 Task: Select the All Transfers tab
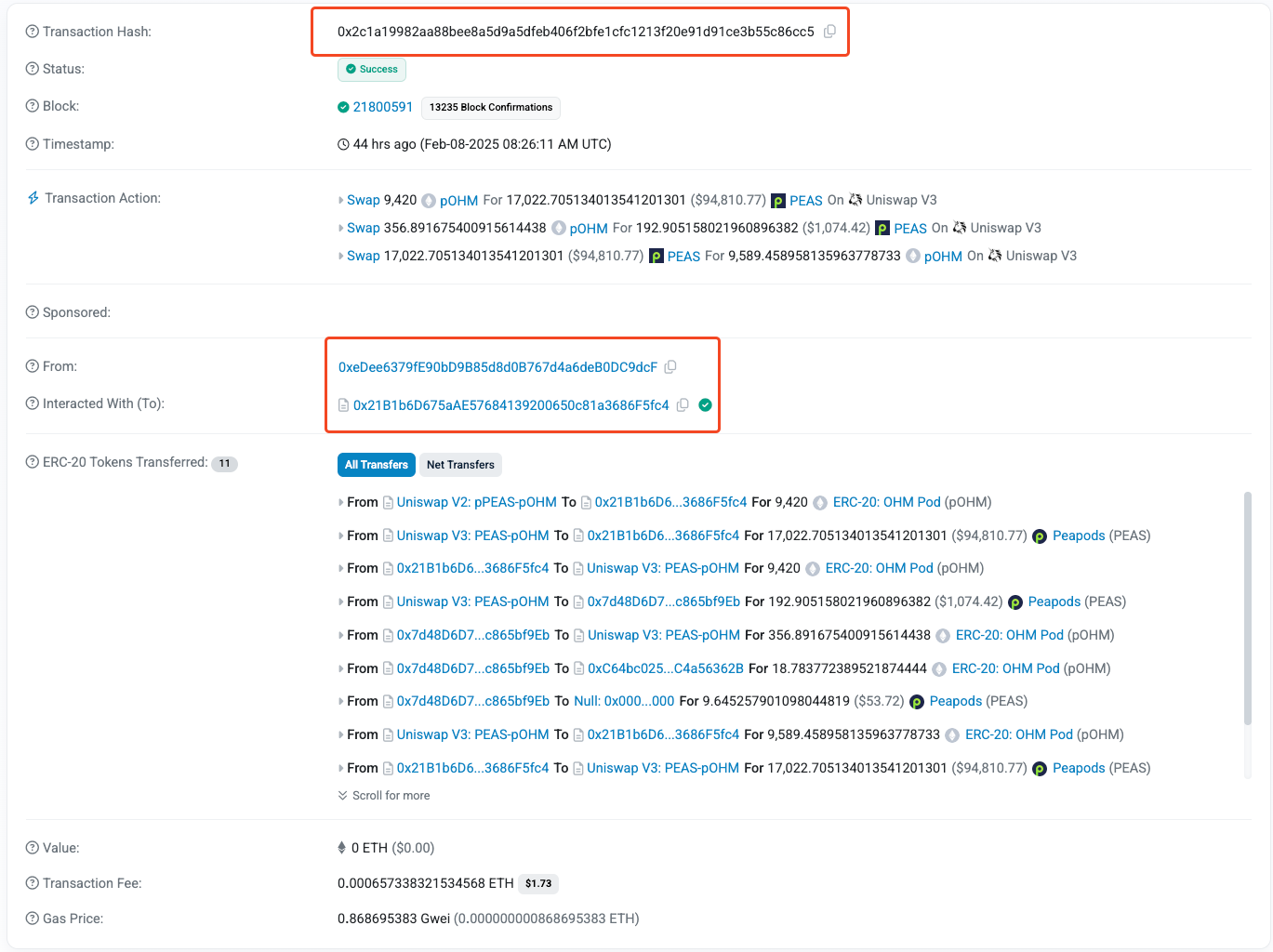tap(376, 464)
